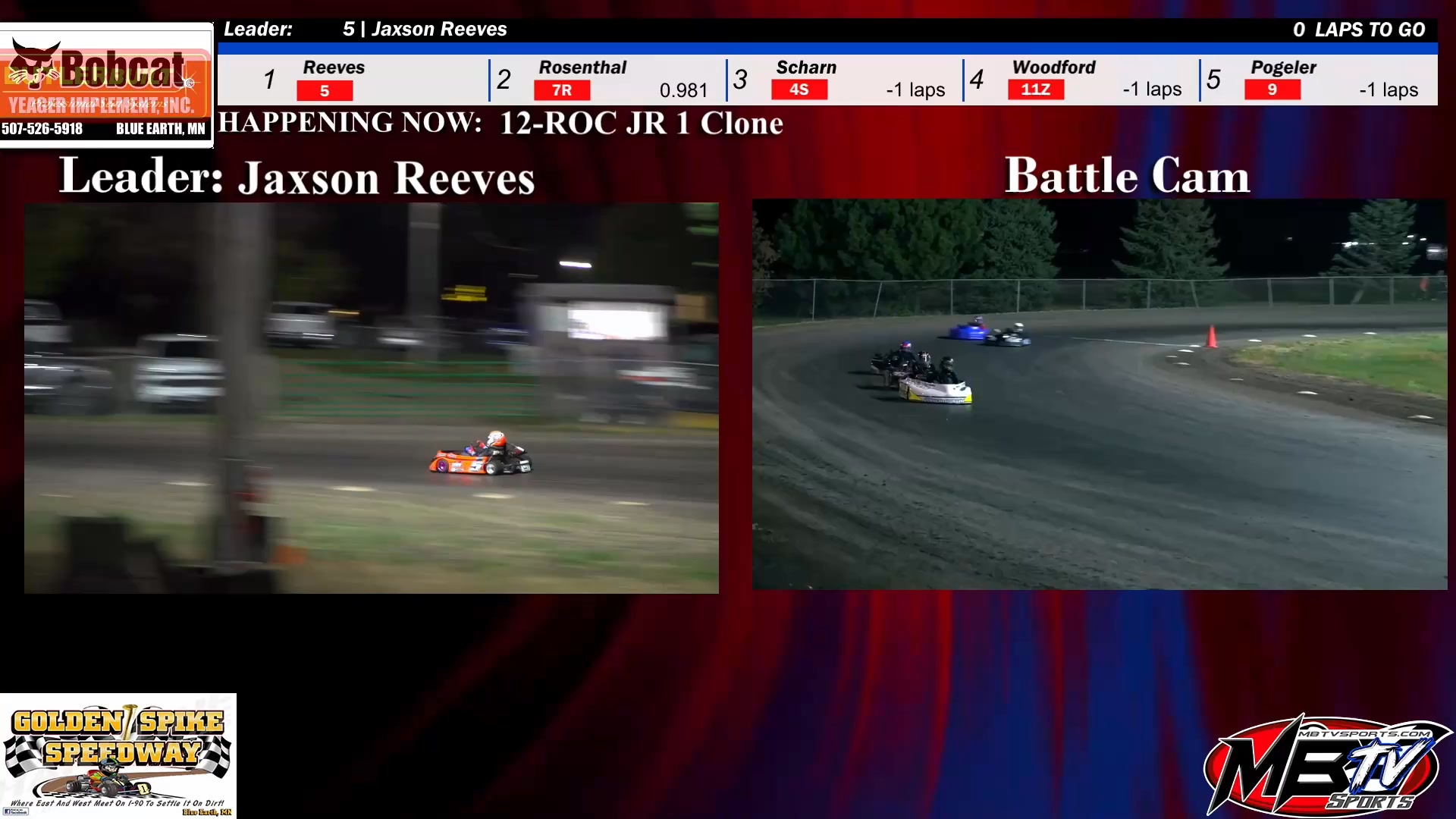Screen dimensions: 1456x819
Task: Click driver name Pogeler in position 5
Action: [1283, 68]
